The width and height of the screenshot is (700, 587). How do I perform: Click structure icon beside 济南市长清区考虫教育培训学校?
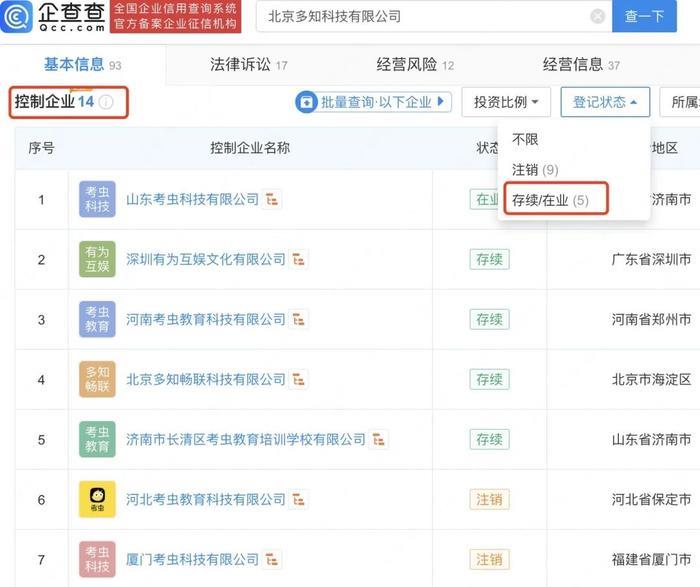click(379, 440)
